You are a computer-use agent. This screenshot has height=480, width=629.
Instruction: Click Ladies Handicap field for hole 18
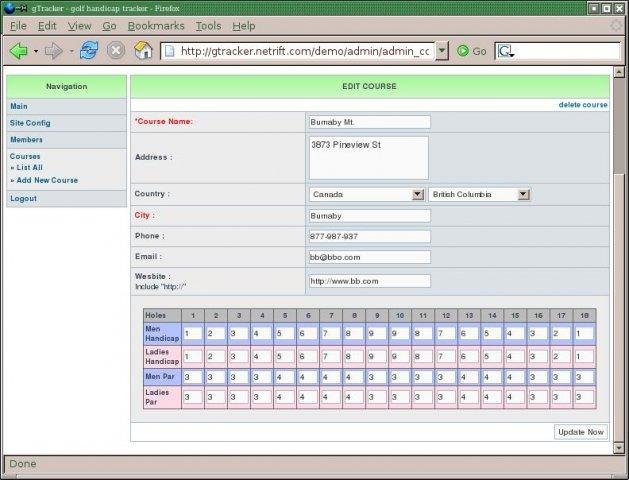click(x=584, y=356)
